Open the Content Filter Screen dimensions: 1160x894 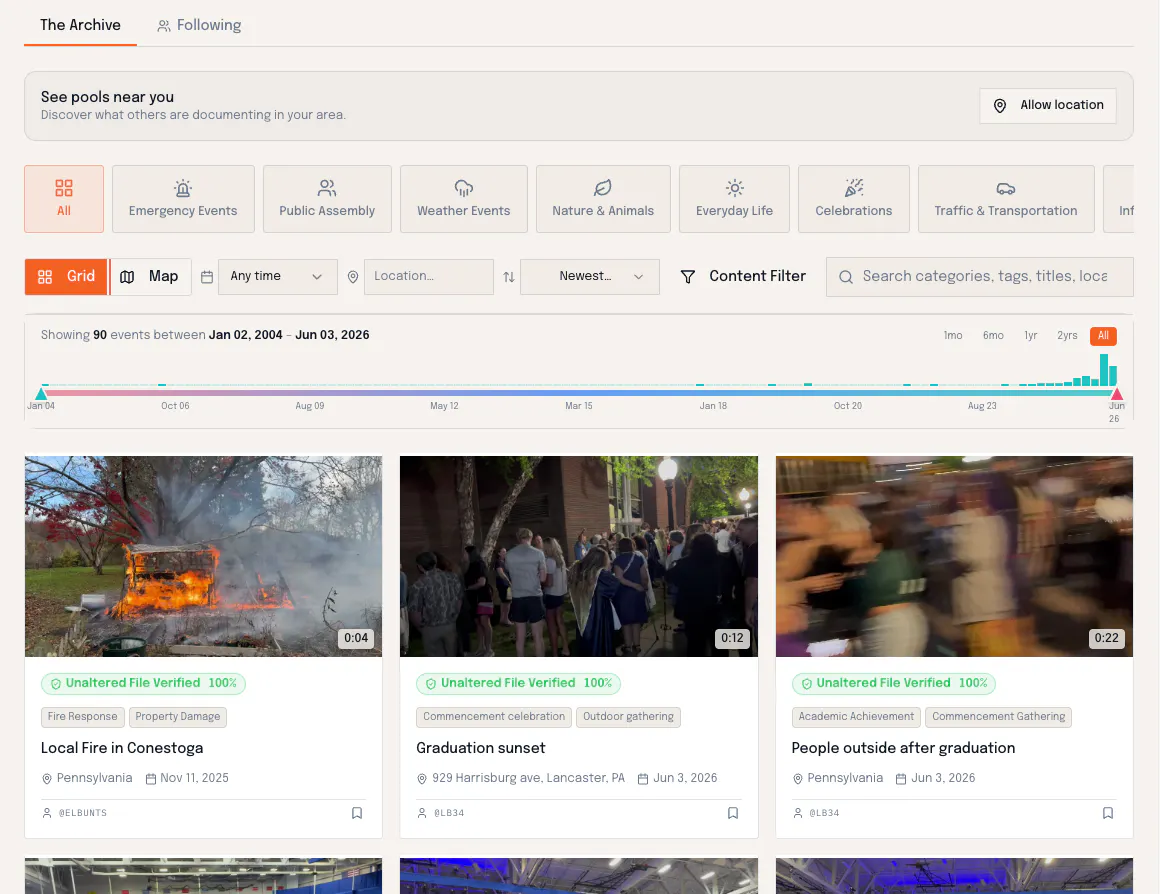743,277
